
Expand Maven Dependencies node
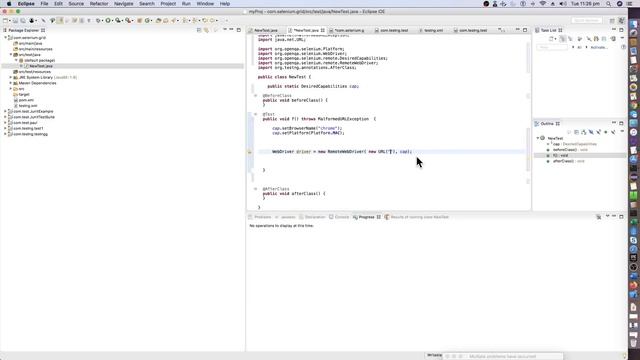click(x=11, y=83)
